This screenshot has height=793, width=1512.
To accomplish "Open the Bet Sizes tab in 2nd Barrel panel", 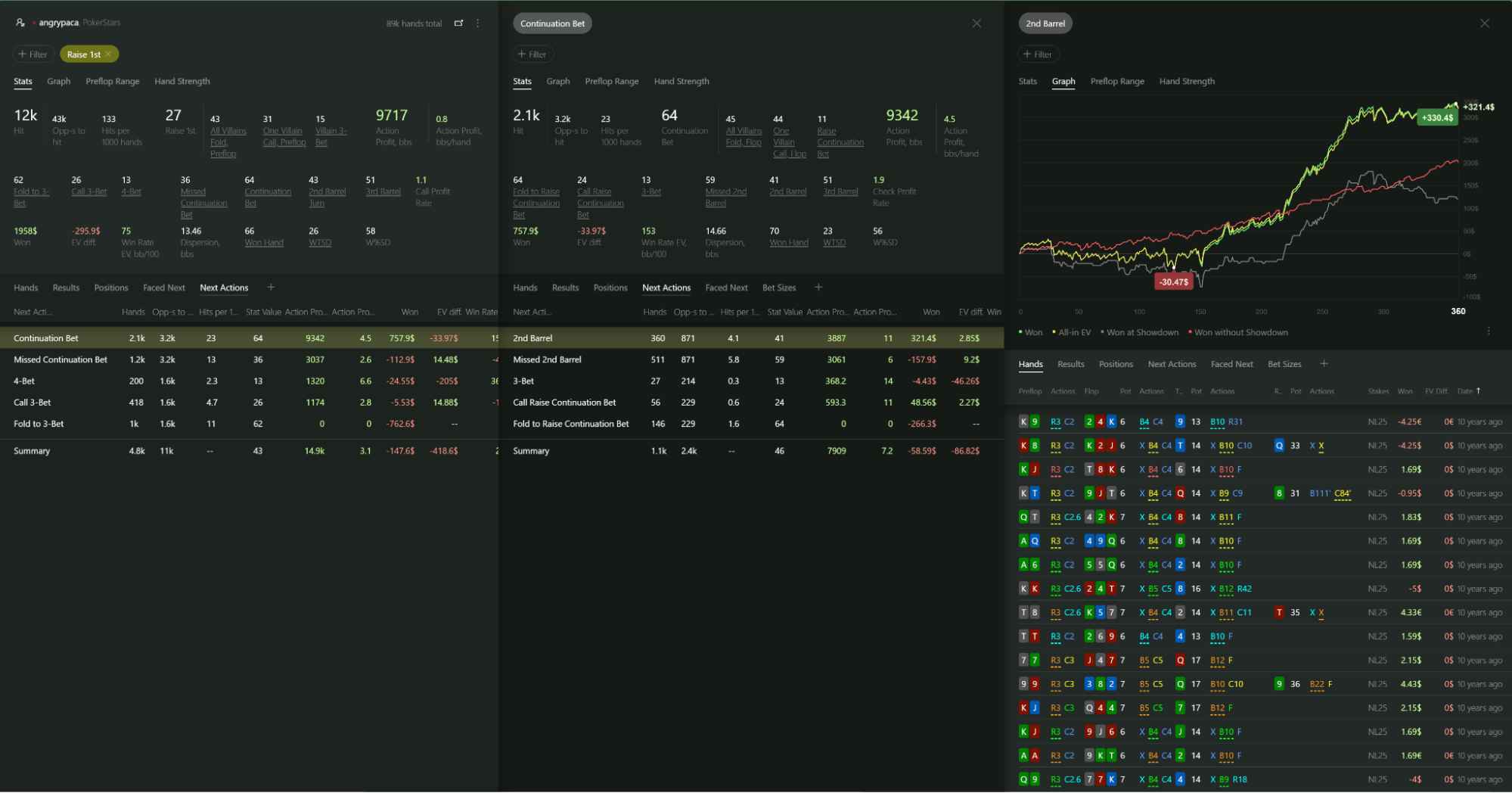I will point(1284,364).
